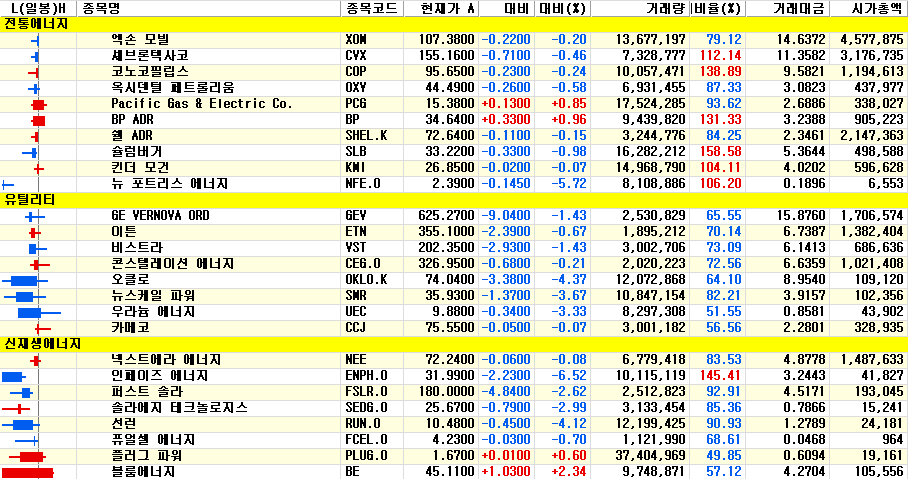Select 뉴 포트리스 에너지 stock name
This screenshot has width=908, height=479.
point(170,184)
